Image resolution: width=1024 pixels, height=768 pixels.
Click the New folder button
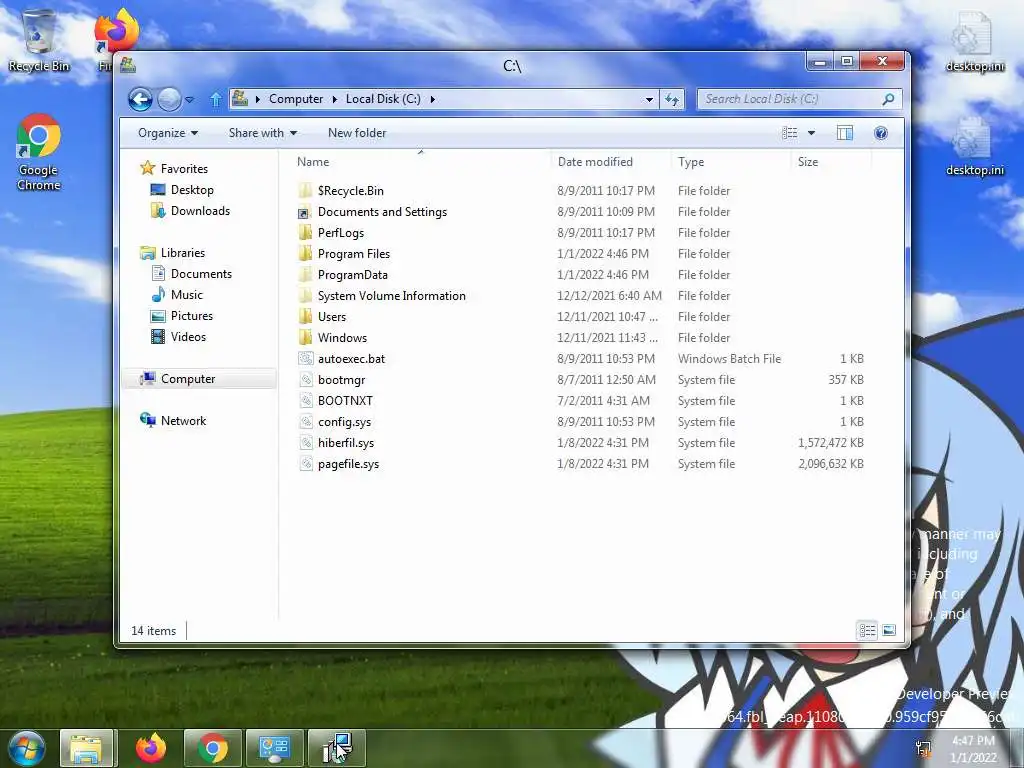point(357,133)
